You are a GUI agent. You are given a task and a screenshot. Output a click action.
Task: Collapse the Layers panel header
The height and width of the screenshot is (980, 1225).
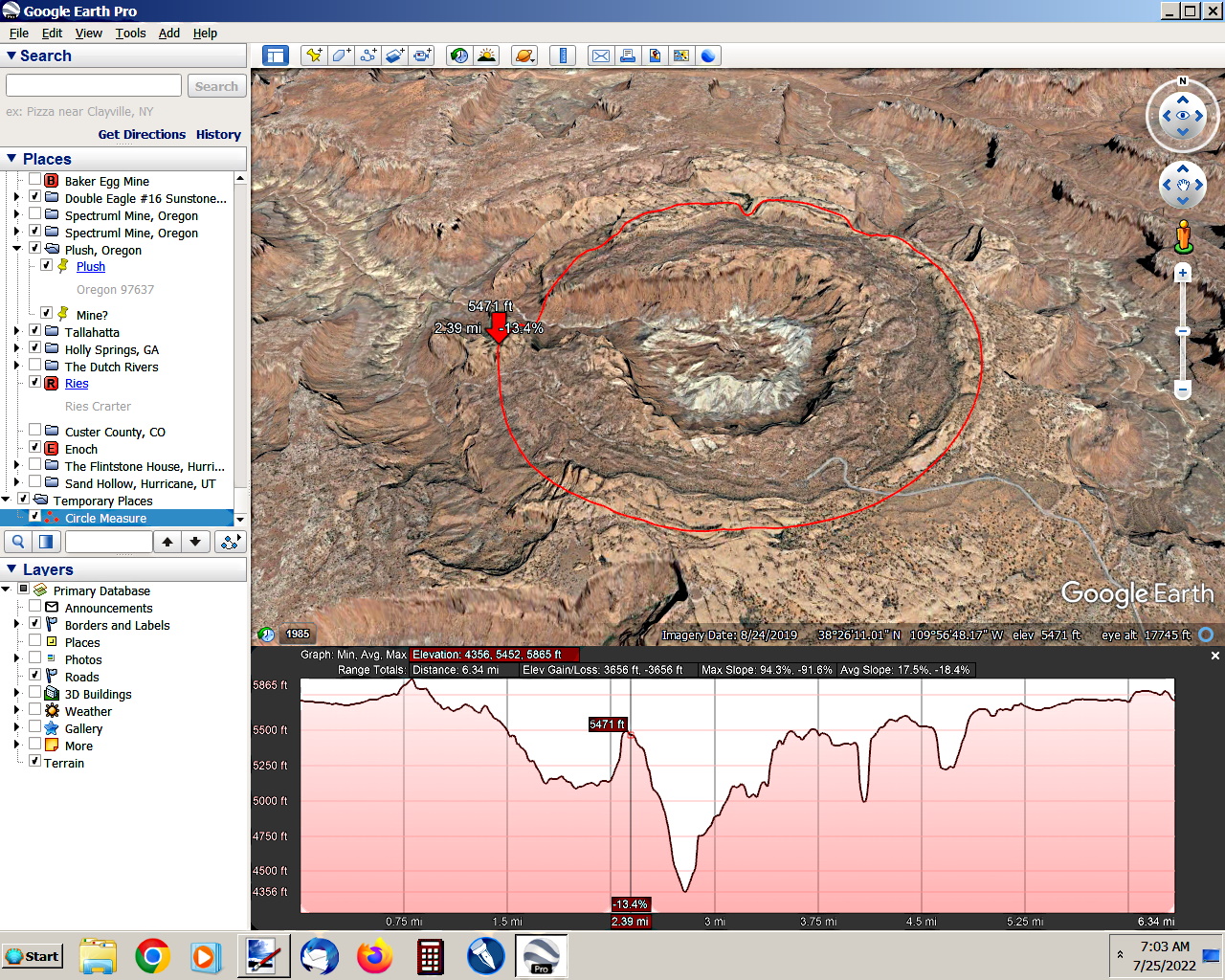pyautogui.click(x=11, y=569)
